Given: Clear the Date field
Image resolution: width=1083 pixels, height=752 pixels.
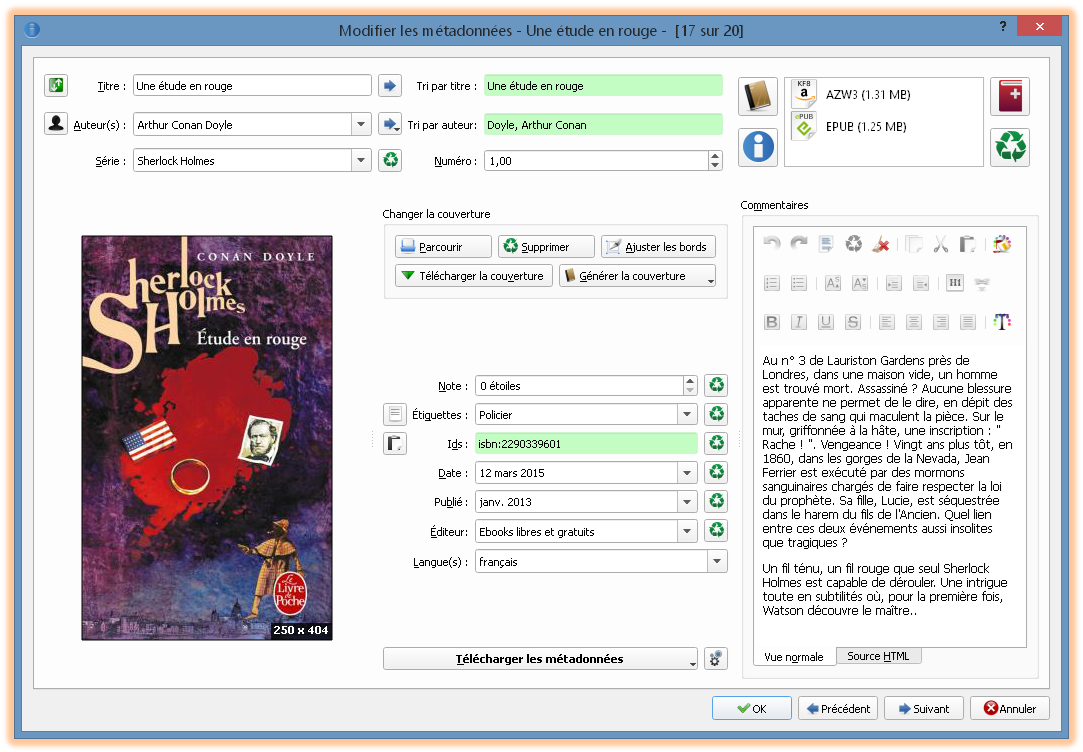Looking at the screenshot, I should click(x=716, y=472).
